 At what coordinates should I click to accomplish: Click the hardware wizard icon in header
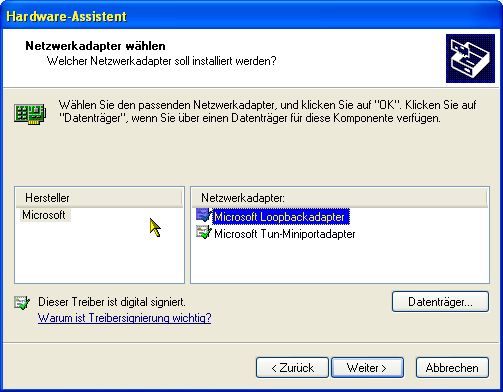click(470, 58)
